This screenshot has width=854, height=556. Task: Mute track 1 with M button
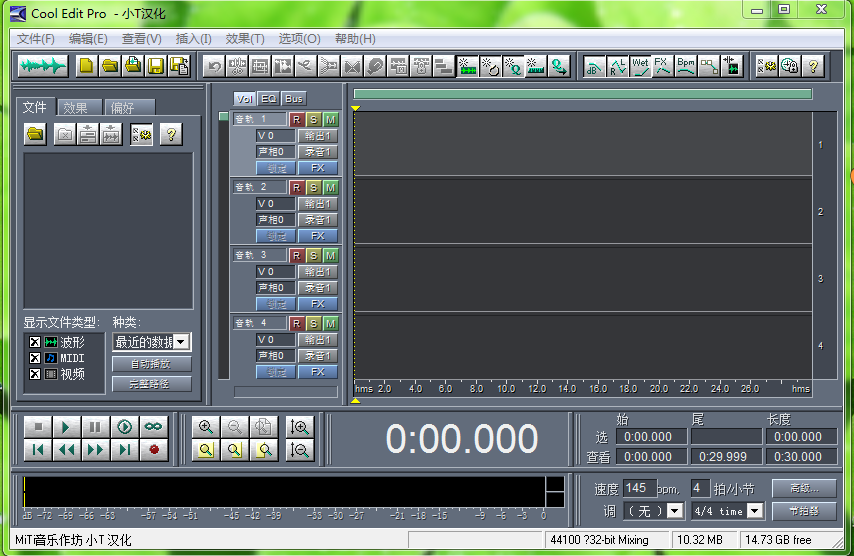330,119
